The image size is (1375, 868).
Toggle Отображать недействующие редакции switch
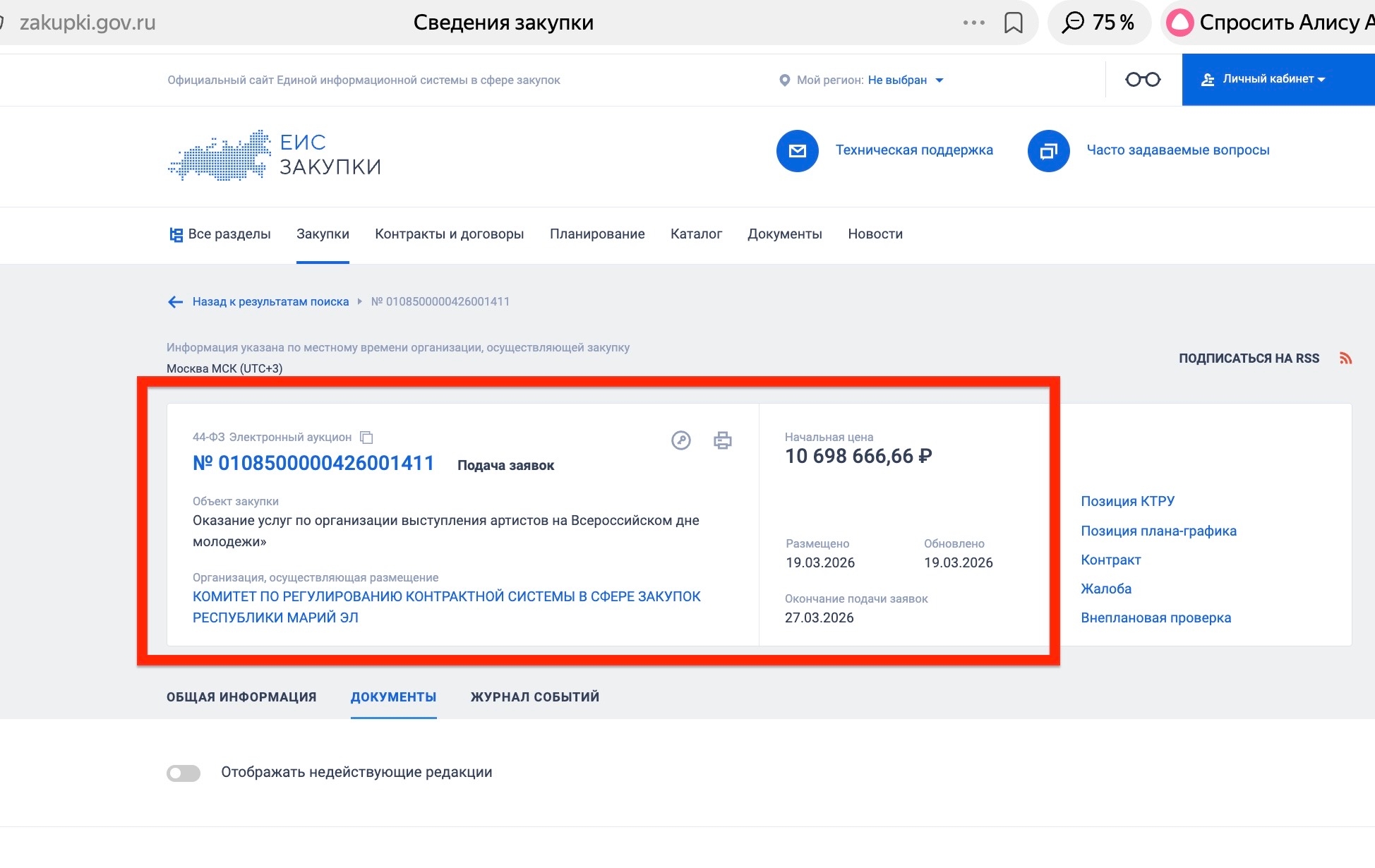[184, 773]
